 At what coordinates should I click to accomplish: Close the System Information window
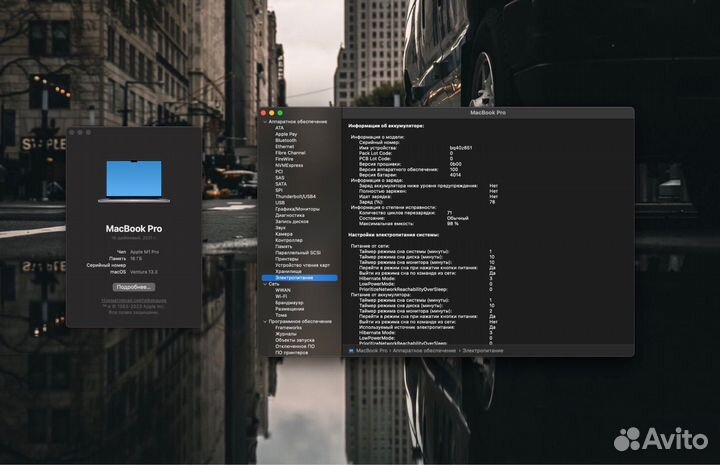[x=266, y=112]
